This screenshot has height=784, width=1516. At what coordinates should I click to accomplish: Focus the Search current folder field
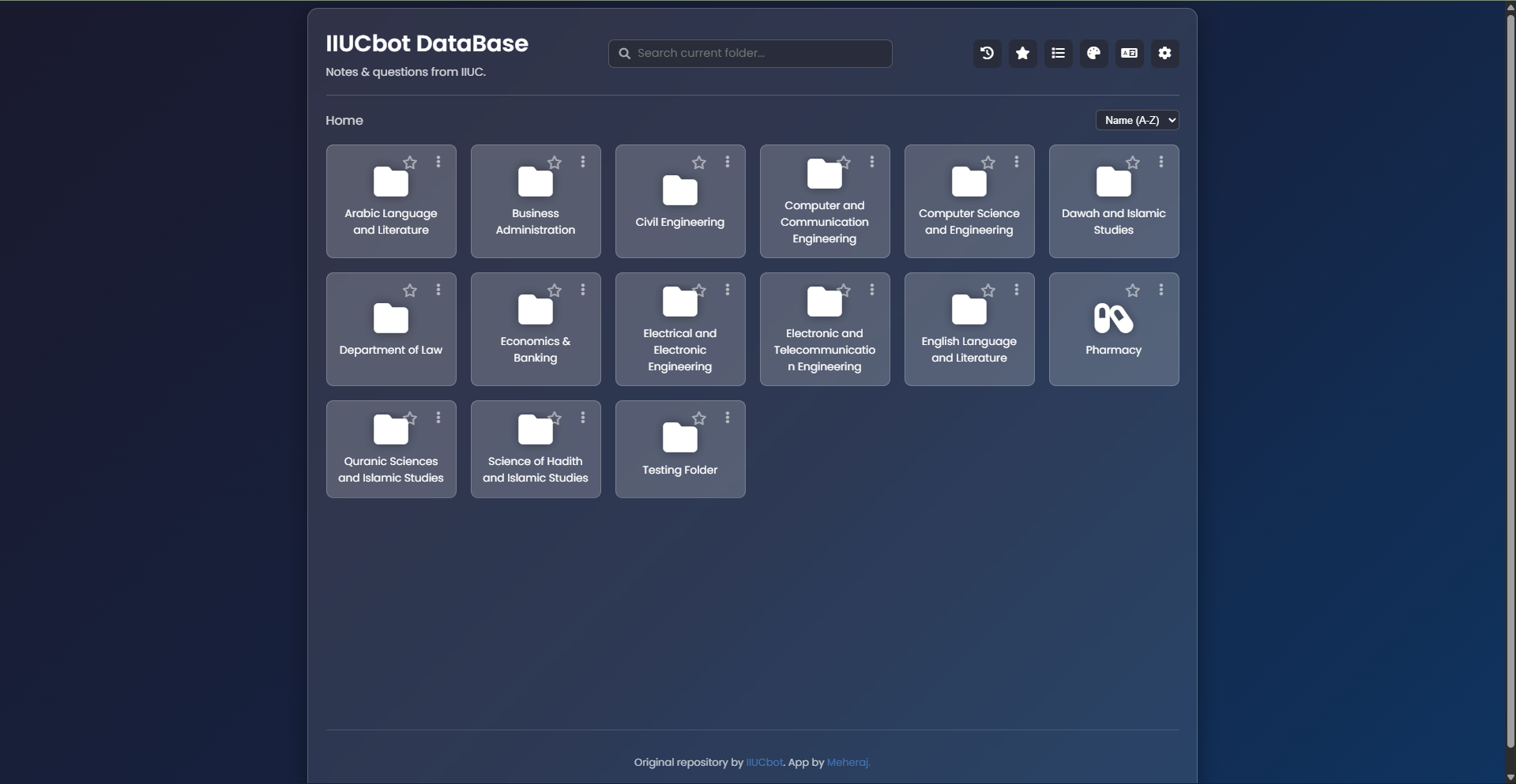758,54
